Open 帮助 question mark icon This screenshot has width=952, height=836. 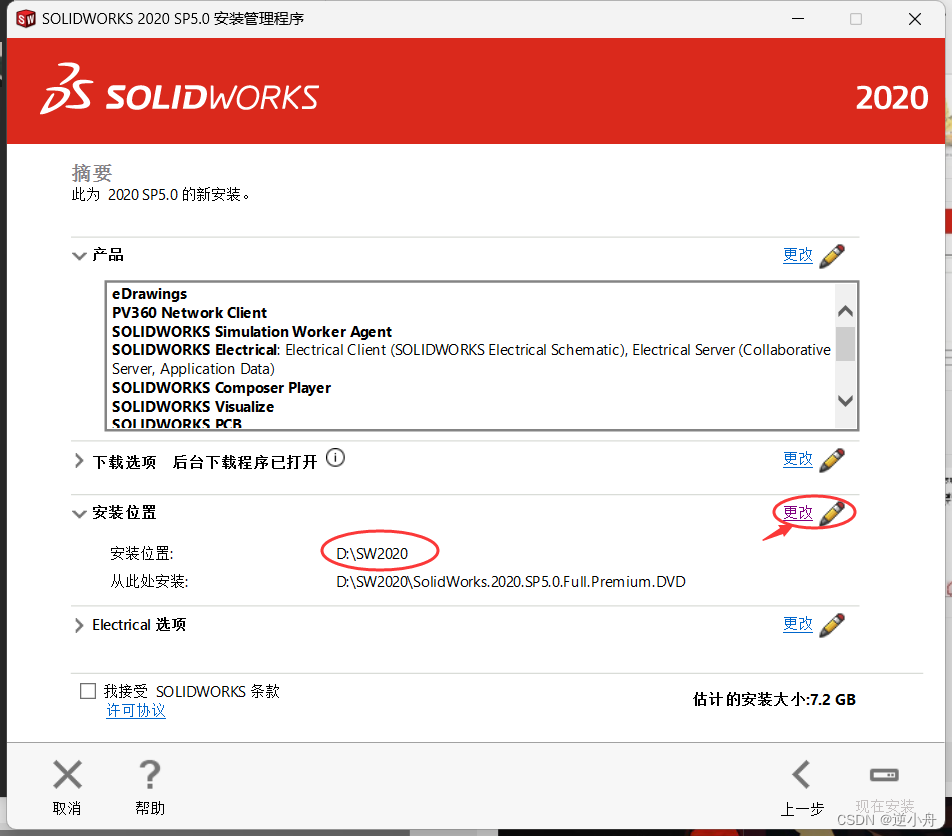[149, 775]
